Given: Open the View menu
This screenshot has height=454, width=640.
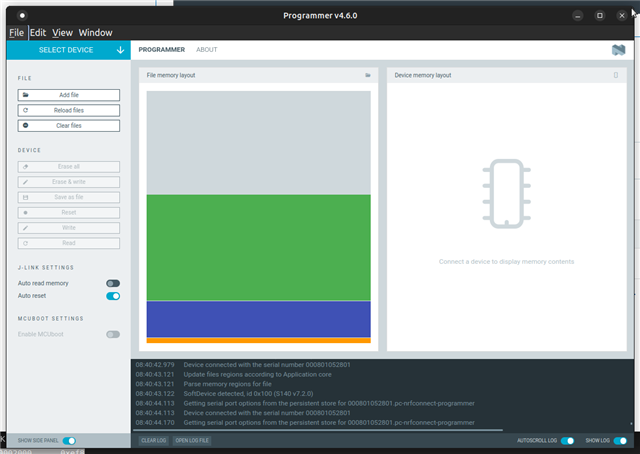Looking at the screenshot, I should 62,33.
